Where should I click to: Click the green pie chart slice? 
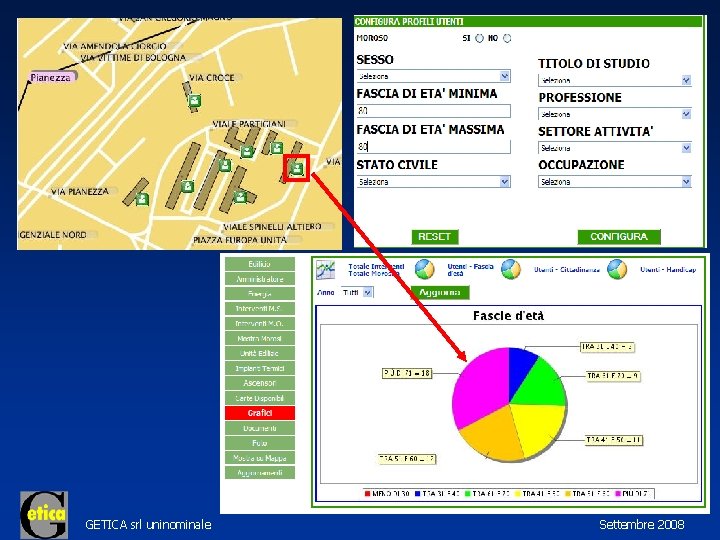point(542,387)
